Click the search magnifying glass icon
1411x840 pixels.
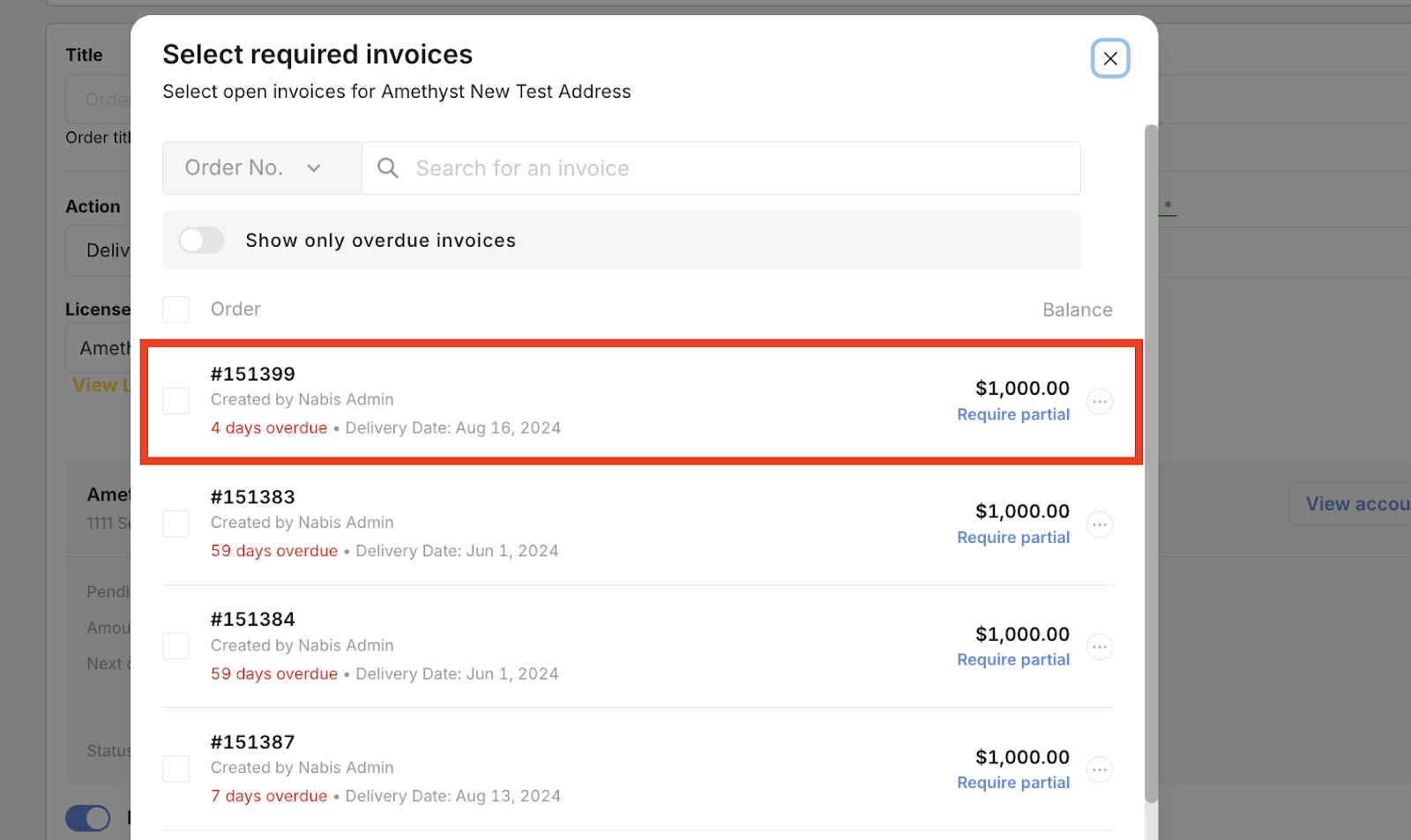click(387, 167)
